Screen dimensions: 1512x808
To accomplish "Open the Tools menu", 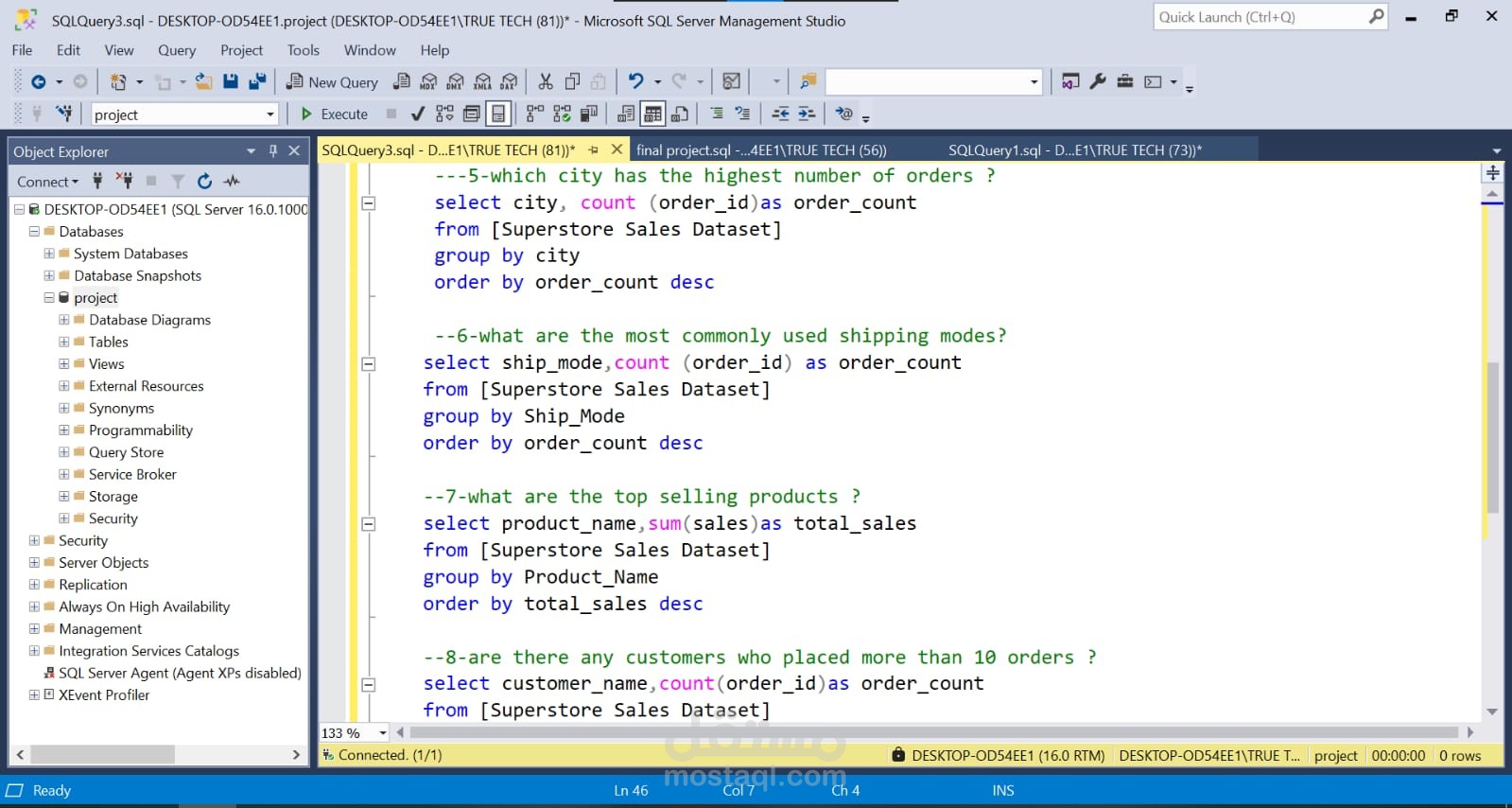I will [x=304, y=50].
